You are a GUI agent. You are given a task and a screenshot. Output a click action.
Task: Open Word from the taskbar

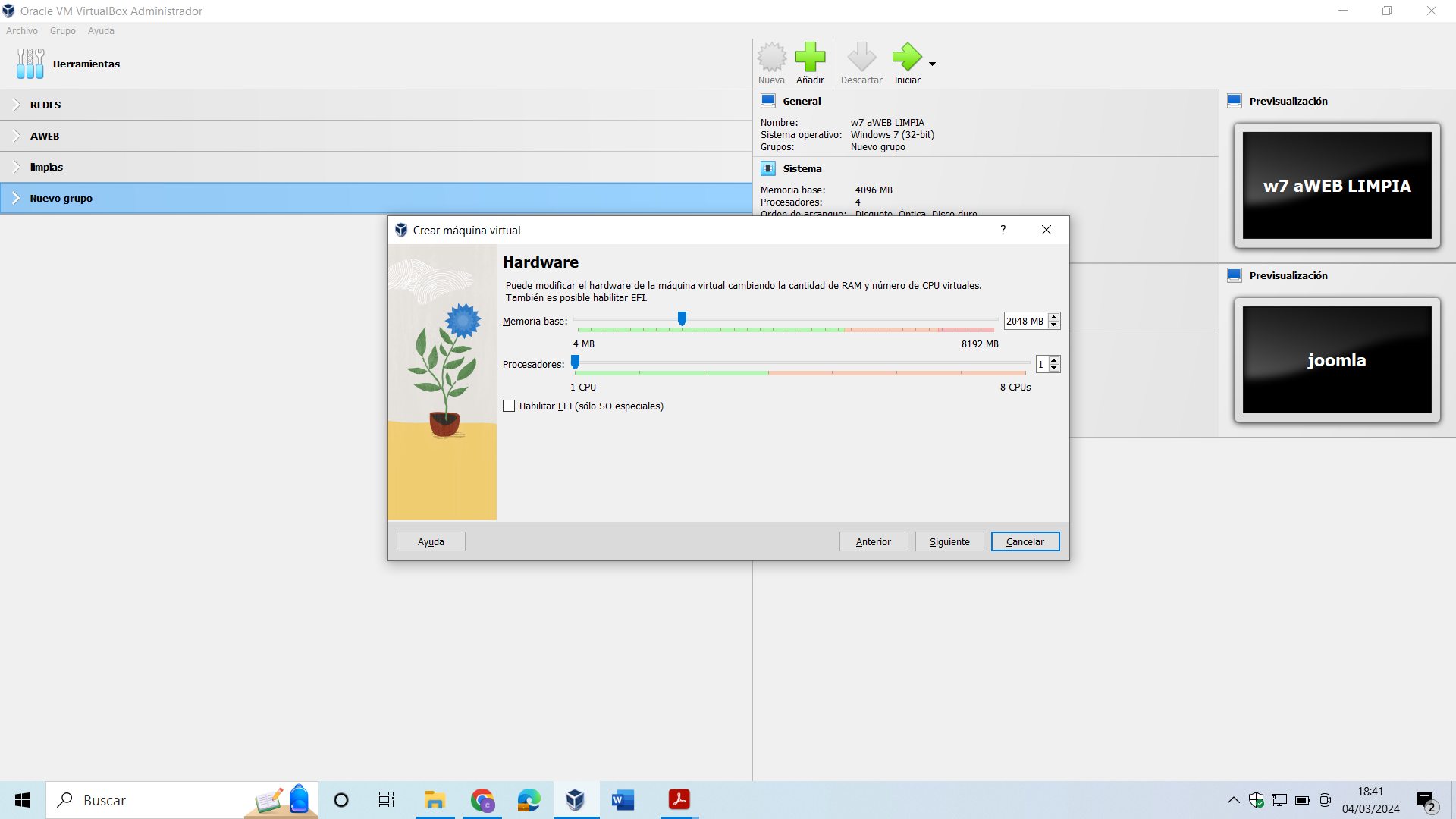pos(623,800)
